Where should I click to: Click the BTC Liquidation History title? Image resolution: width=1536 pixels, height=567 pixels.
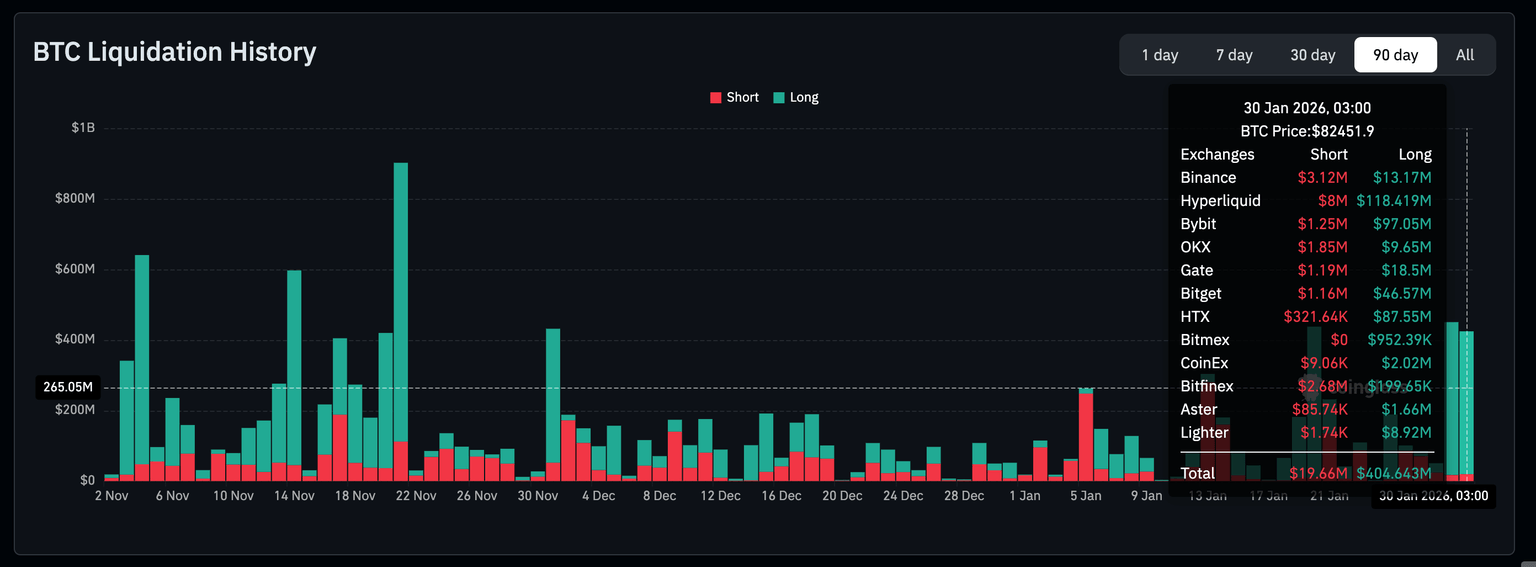click(175, 52)
